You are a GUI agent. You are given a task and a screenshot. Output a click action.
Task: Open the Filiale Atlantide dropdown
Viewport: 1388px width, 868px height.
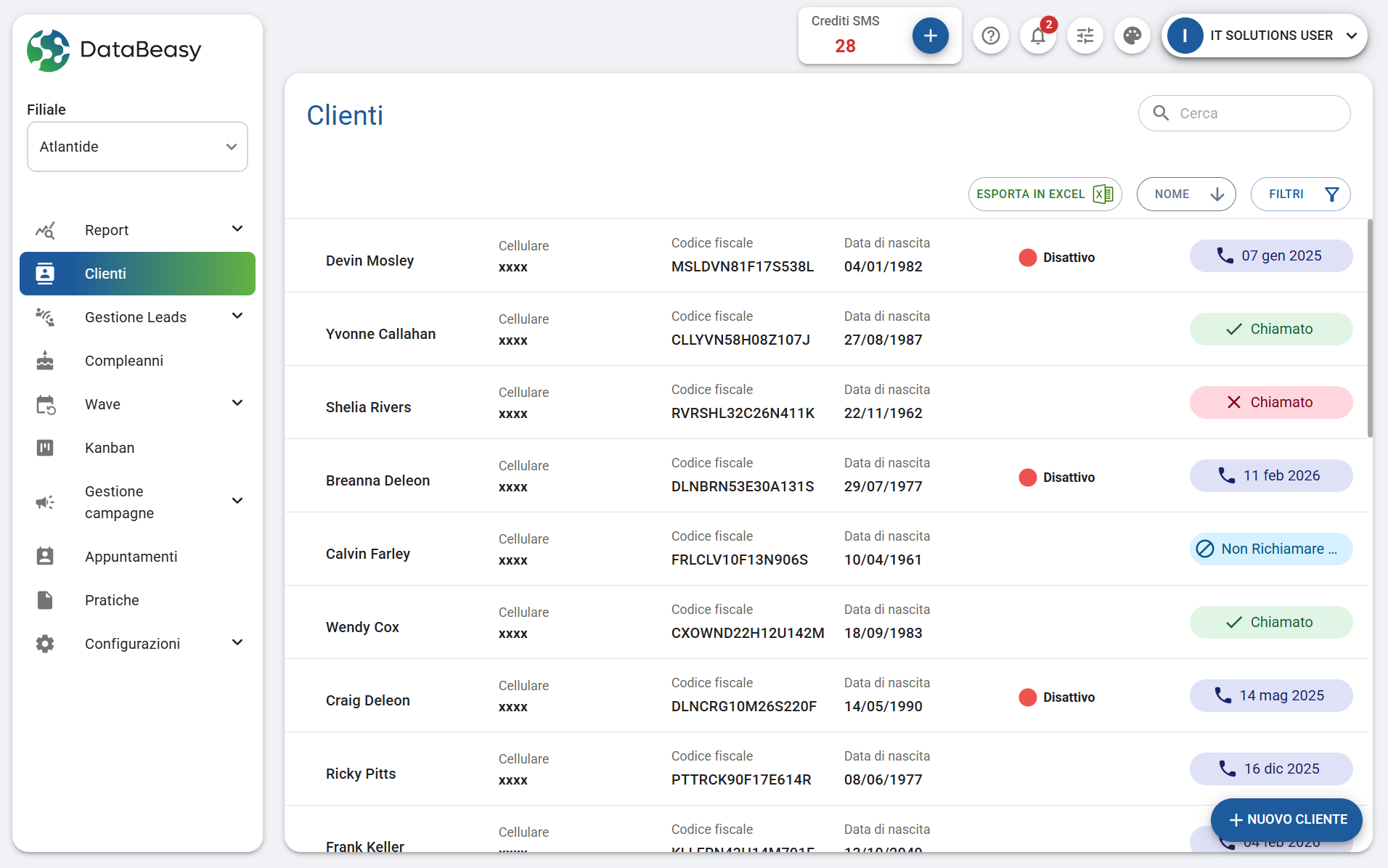pos(137,147)
